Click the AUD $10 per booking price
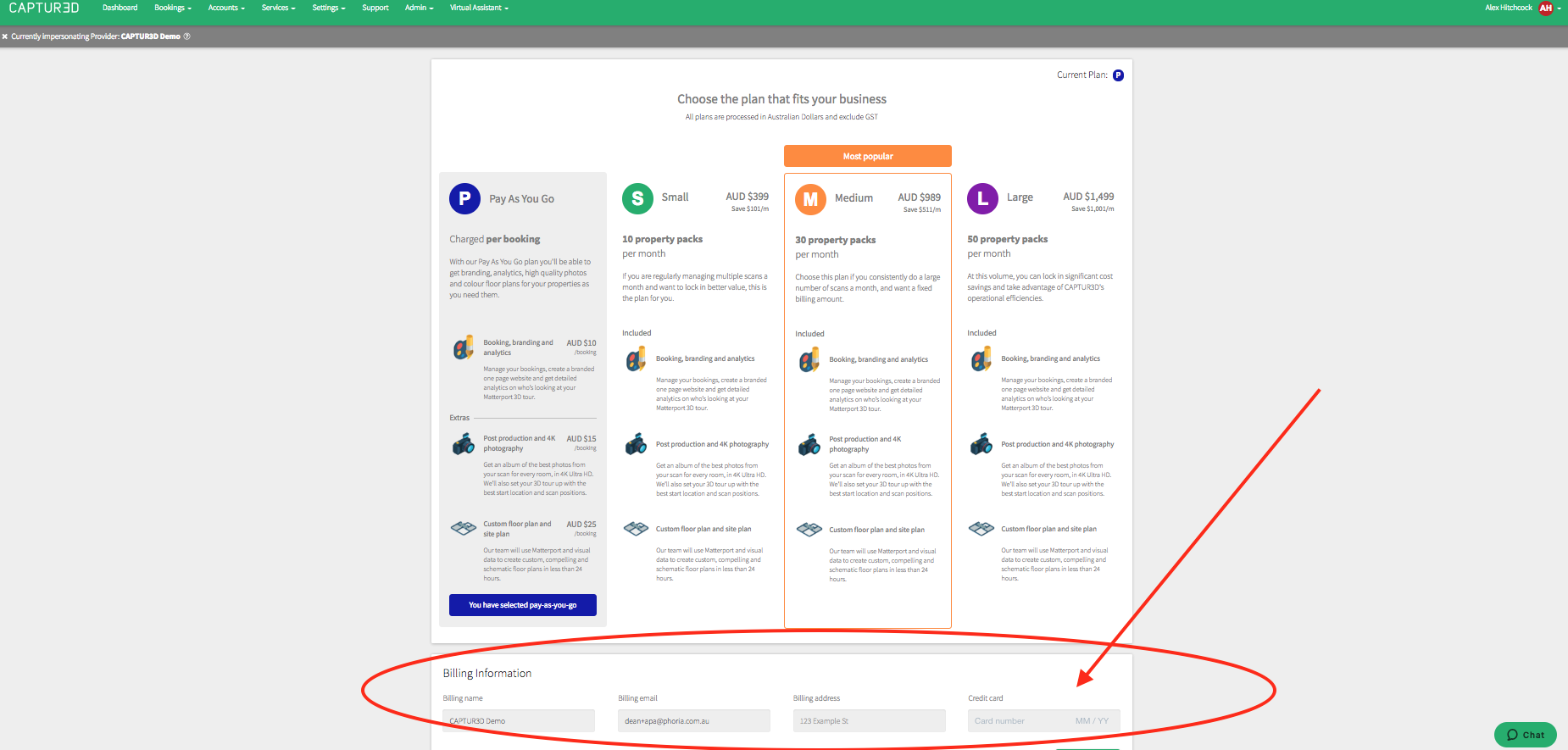The width and height of the screenshot is (1568, 750). pos(581,343)
